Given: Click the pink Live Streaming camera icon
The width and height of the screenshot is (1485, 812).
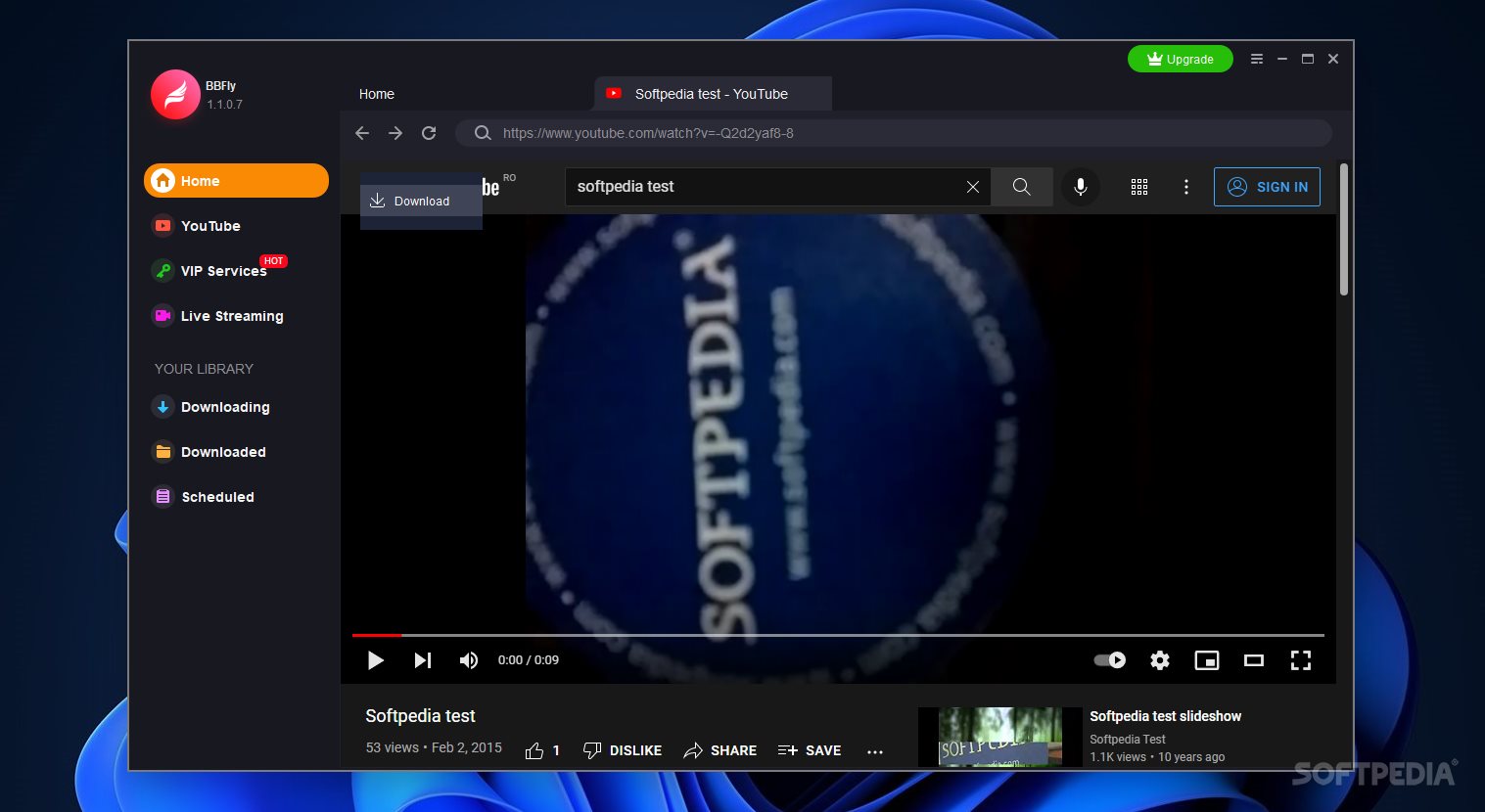Looking at the screenshot, I should coord(163,316).
